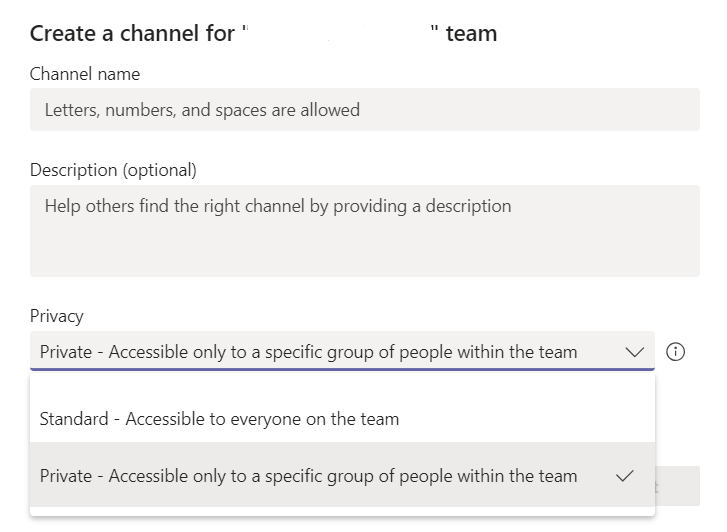Click the blank padding above the Standard option
The height and width of the screenshot is (532, 727).
(342, 384)
